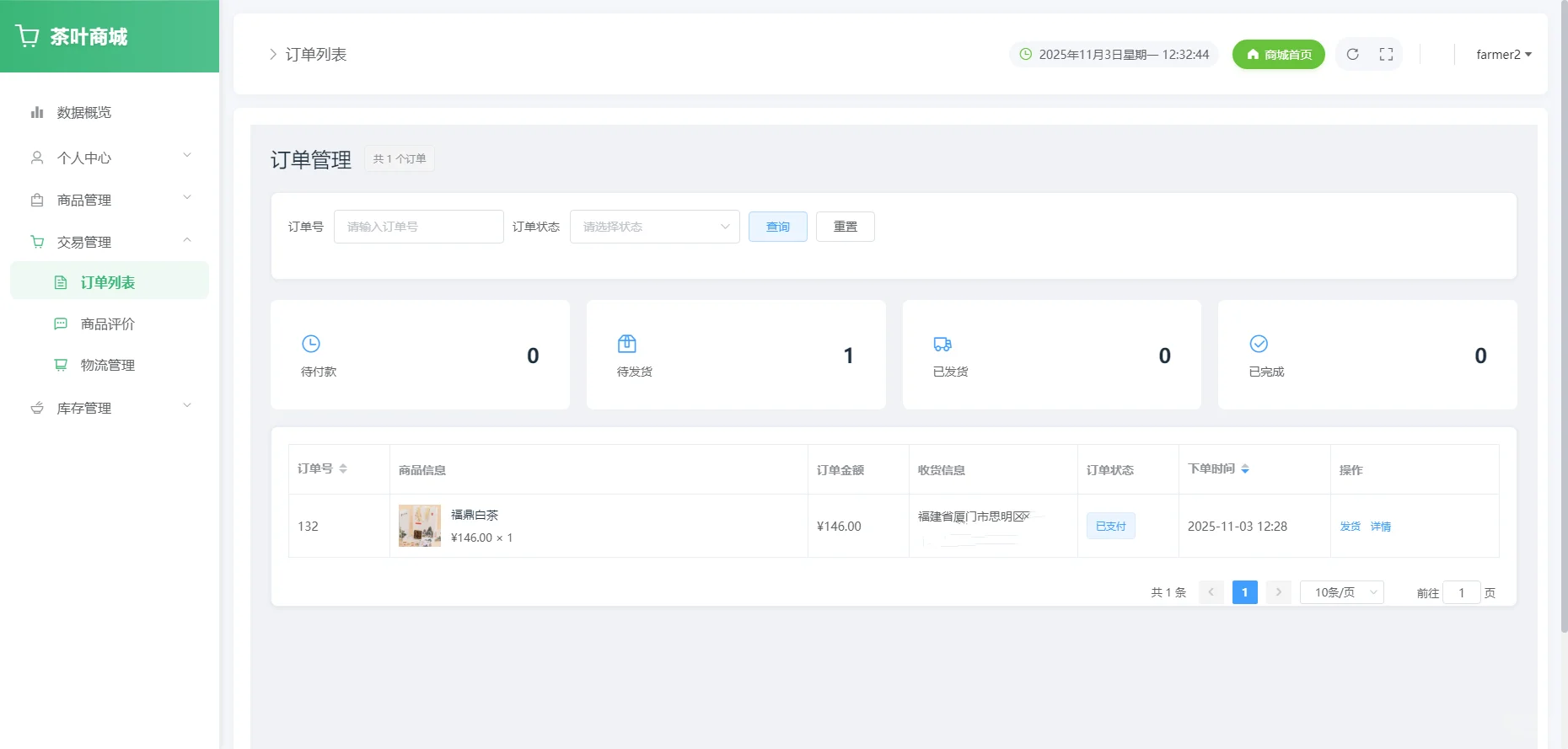Click the 福建省厦门市思明区 address text
The image size is (1568, 749).
click(974, 516)
